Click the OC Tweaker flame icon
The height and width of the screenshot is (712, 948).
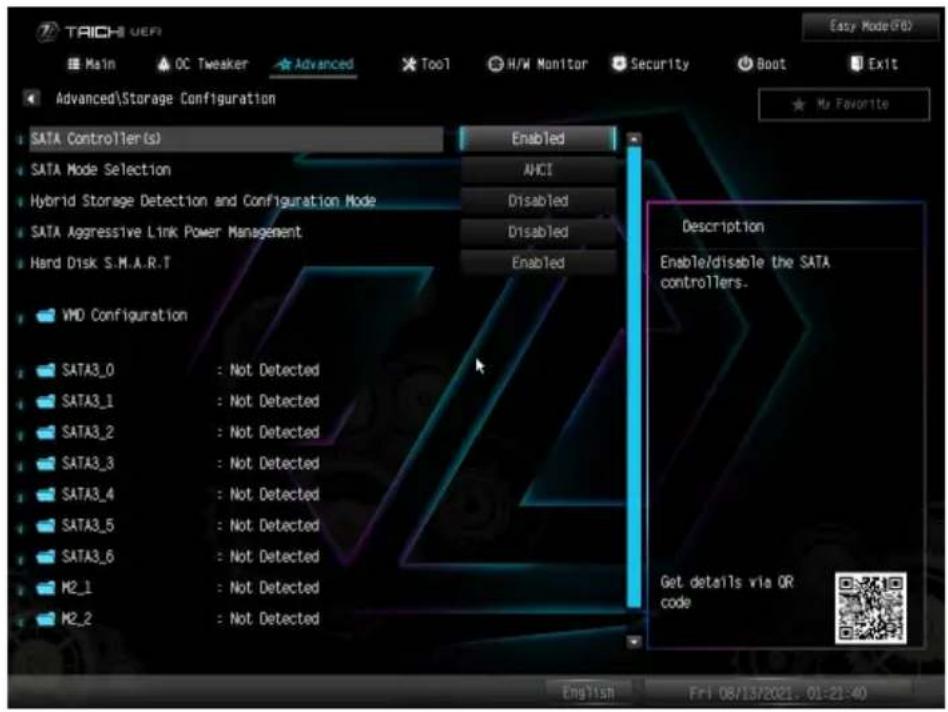click(163, 64)
